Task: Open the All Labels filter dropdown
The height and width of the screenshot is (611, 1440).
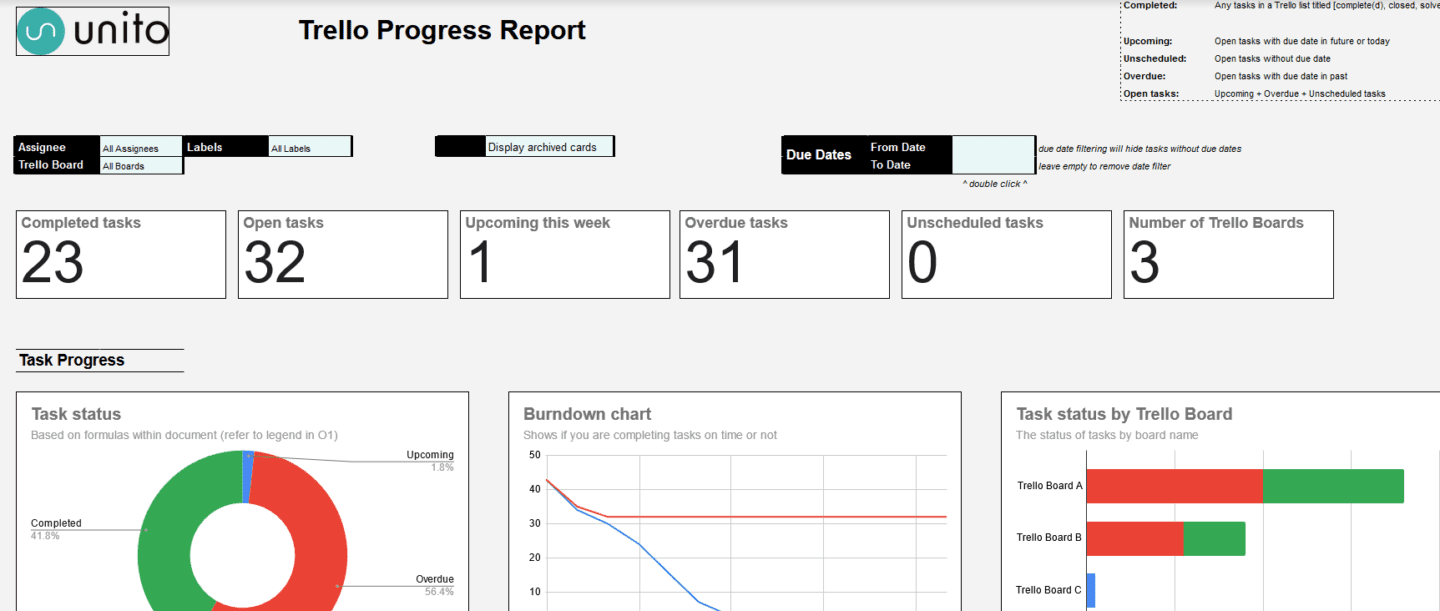Action: [310, 146]
